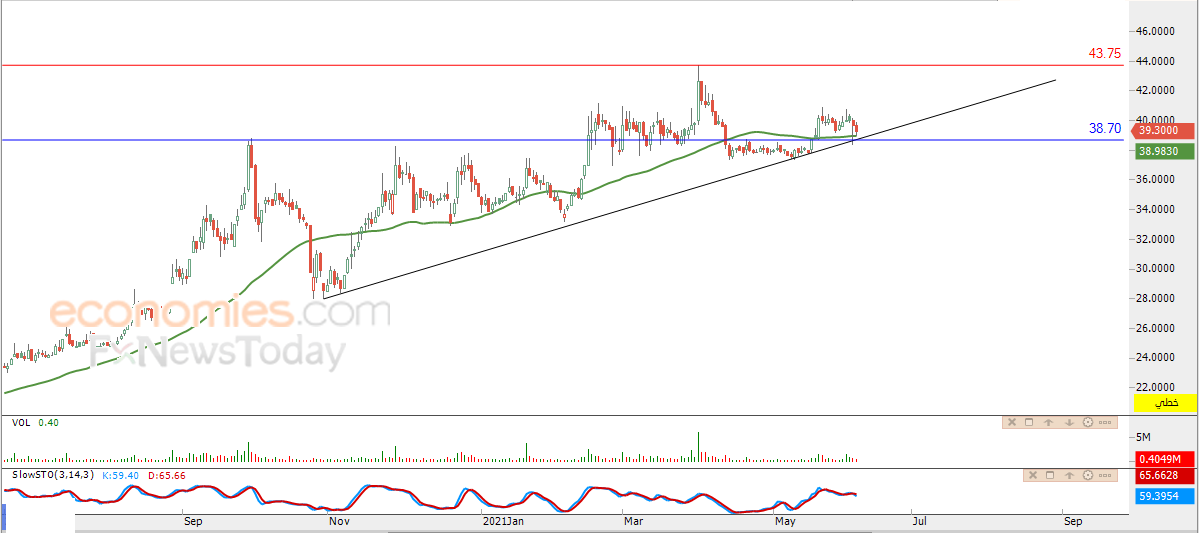
Task: Click the D:65.66 stochastic value
Action: (166, 475)
